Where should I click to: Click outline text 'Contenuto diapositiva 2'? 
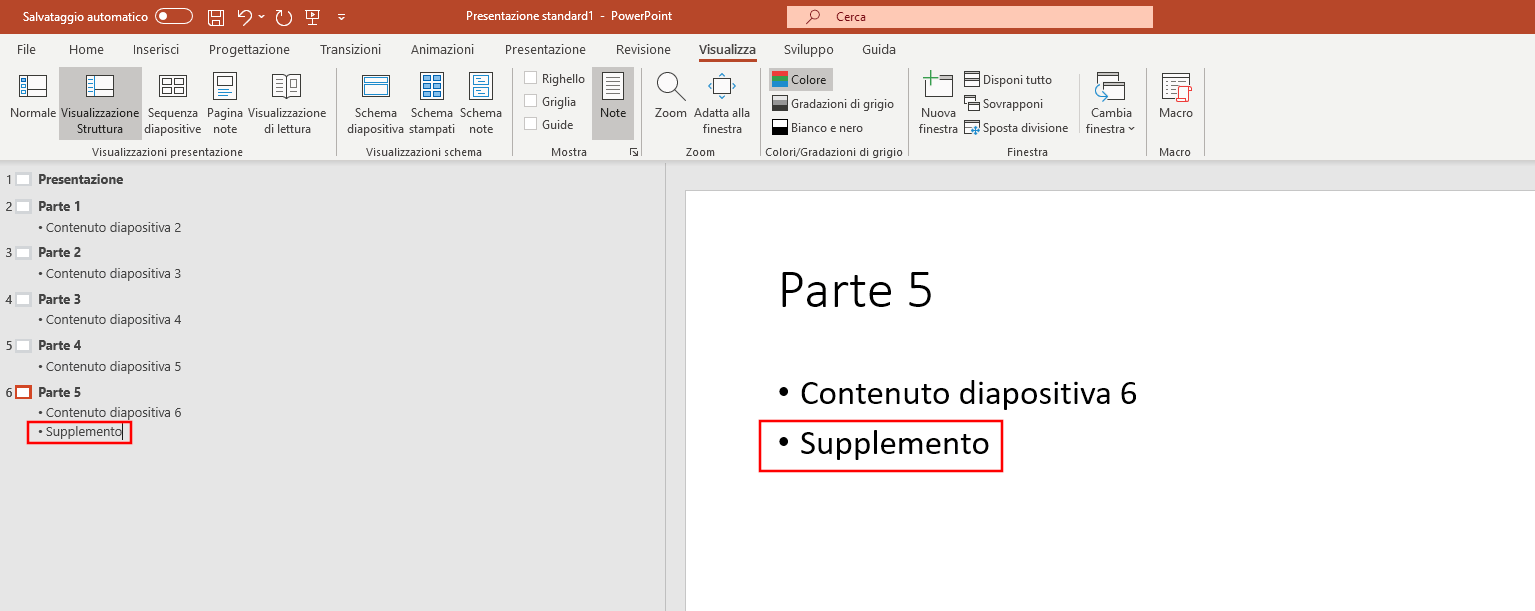pyautogui.click(x=113, y=227)
